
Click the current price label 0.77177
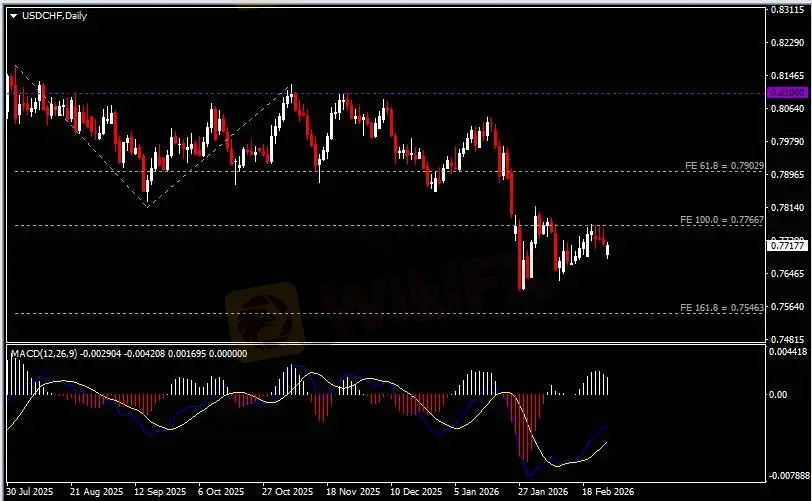tap(786, 245)
